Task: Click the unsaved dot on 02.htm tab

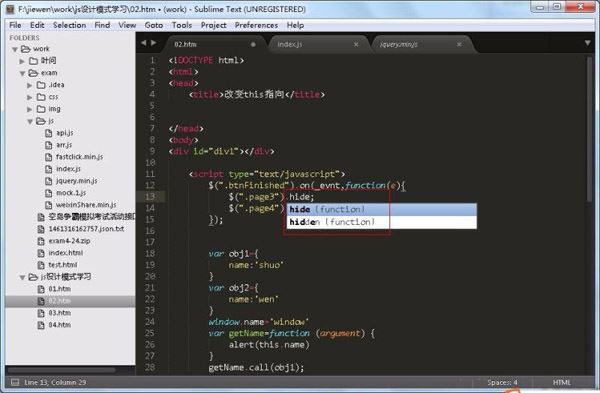Action: click(253, 45)
